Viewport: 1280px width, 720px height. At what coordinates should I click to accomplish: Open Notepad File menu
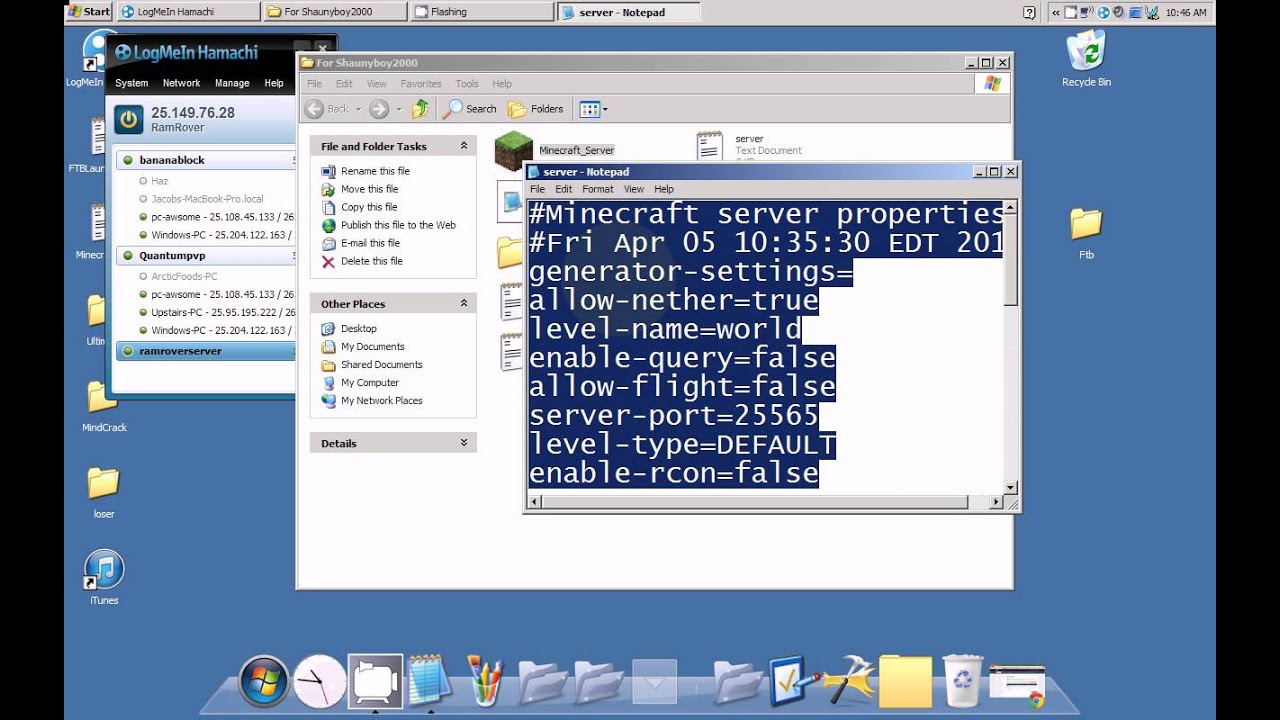click(x=537, y=189)
